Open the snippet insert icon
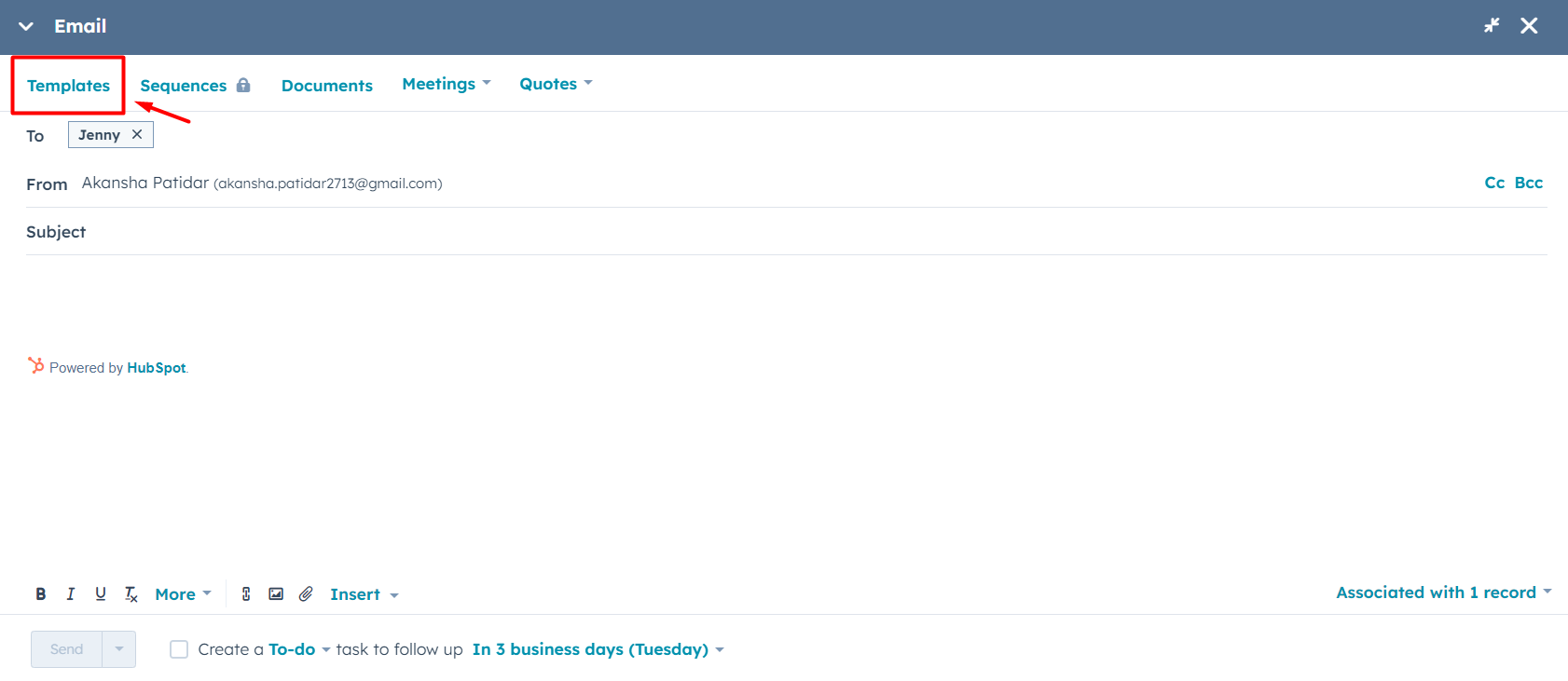 point(246,594)
